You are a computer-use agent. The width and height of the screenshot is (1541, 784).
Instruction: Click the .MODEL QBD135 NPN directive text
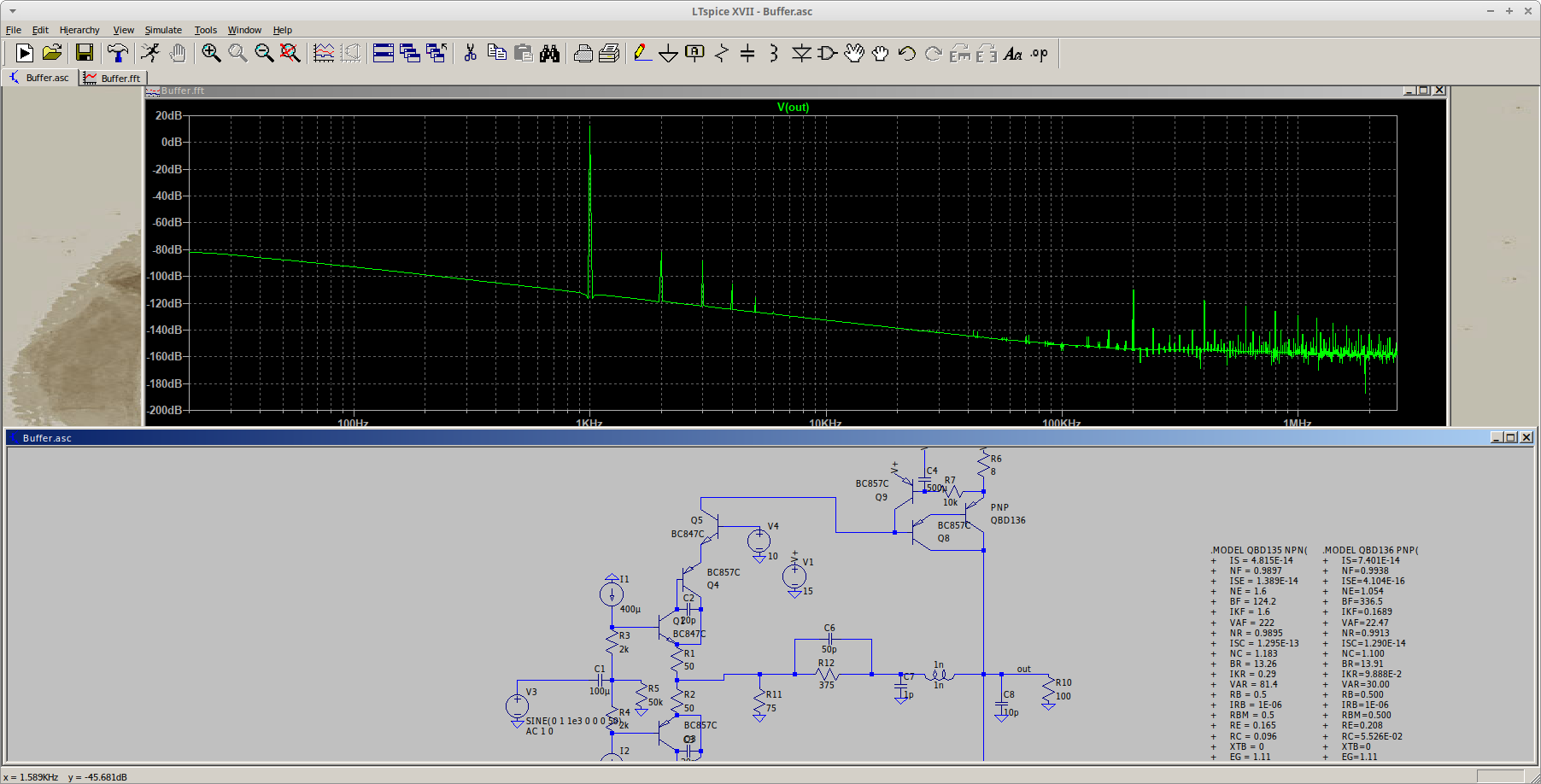[x=1258, y=550]
